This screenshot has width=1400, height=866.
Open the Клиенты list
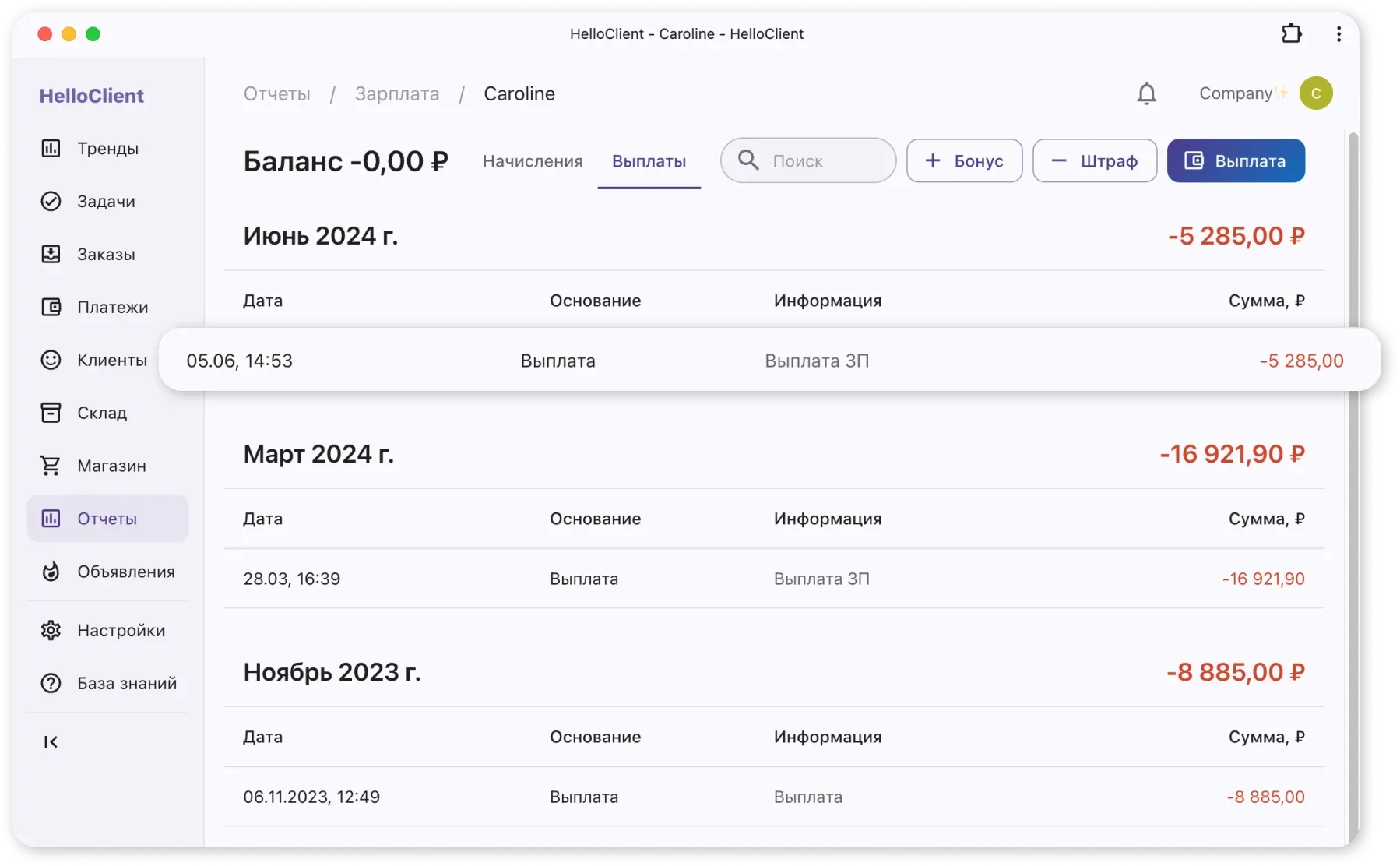click(107, 360)
